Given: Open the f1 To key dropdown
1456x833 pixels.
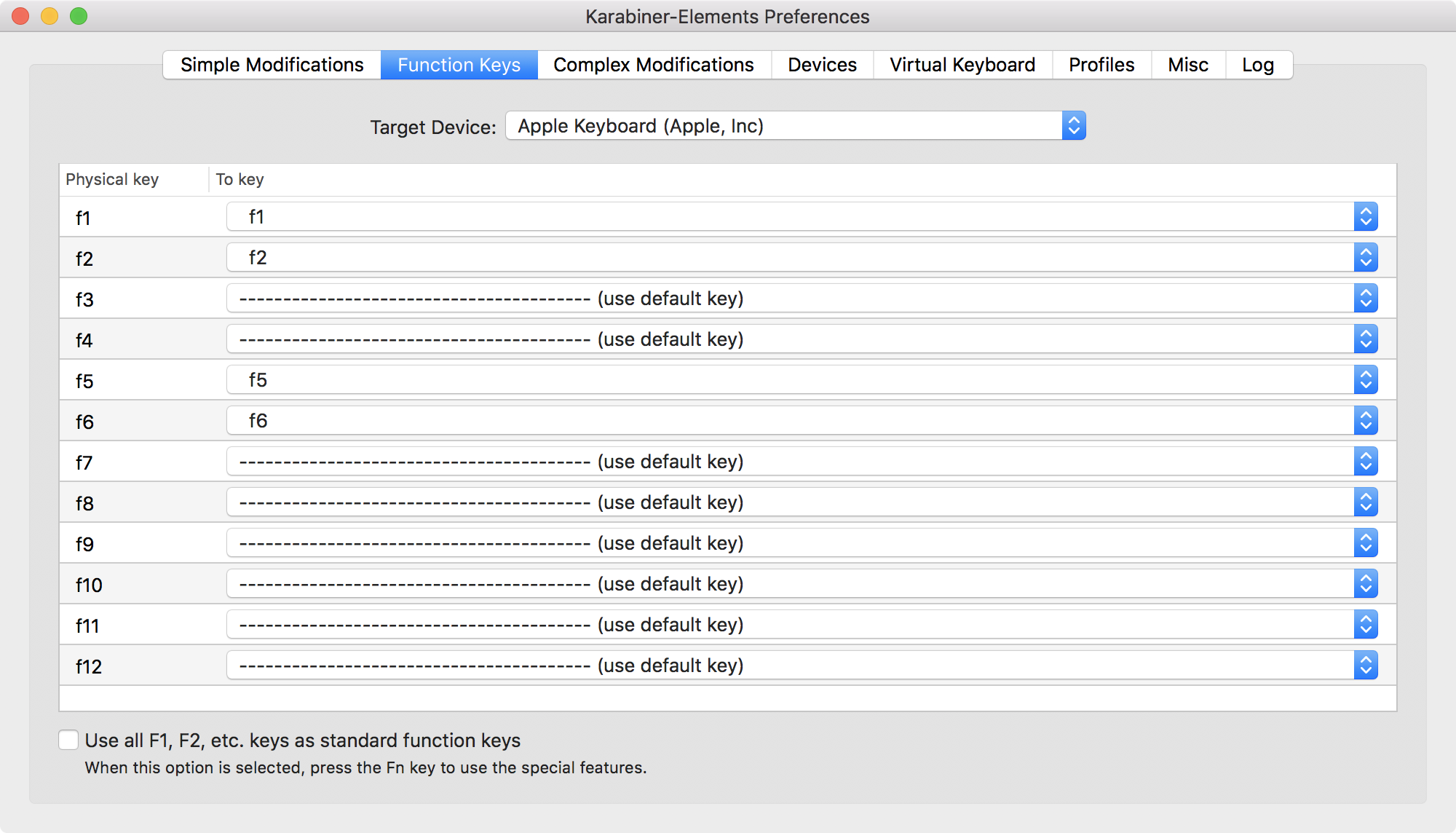Looking at the screenshot, I should pos(801,217).
